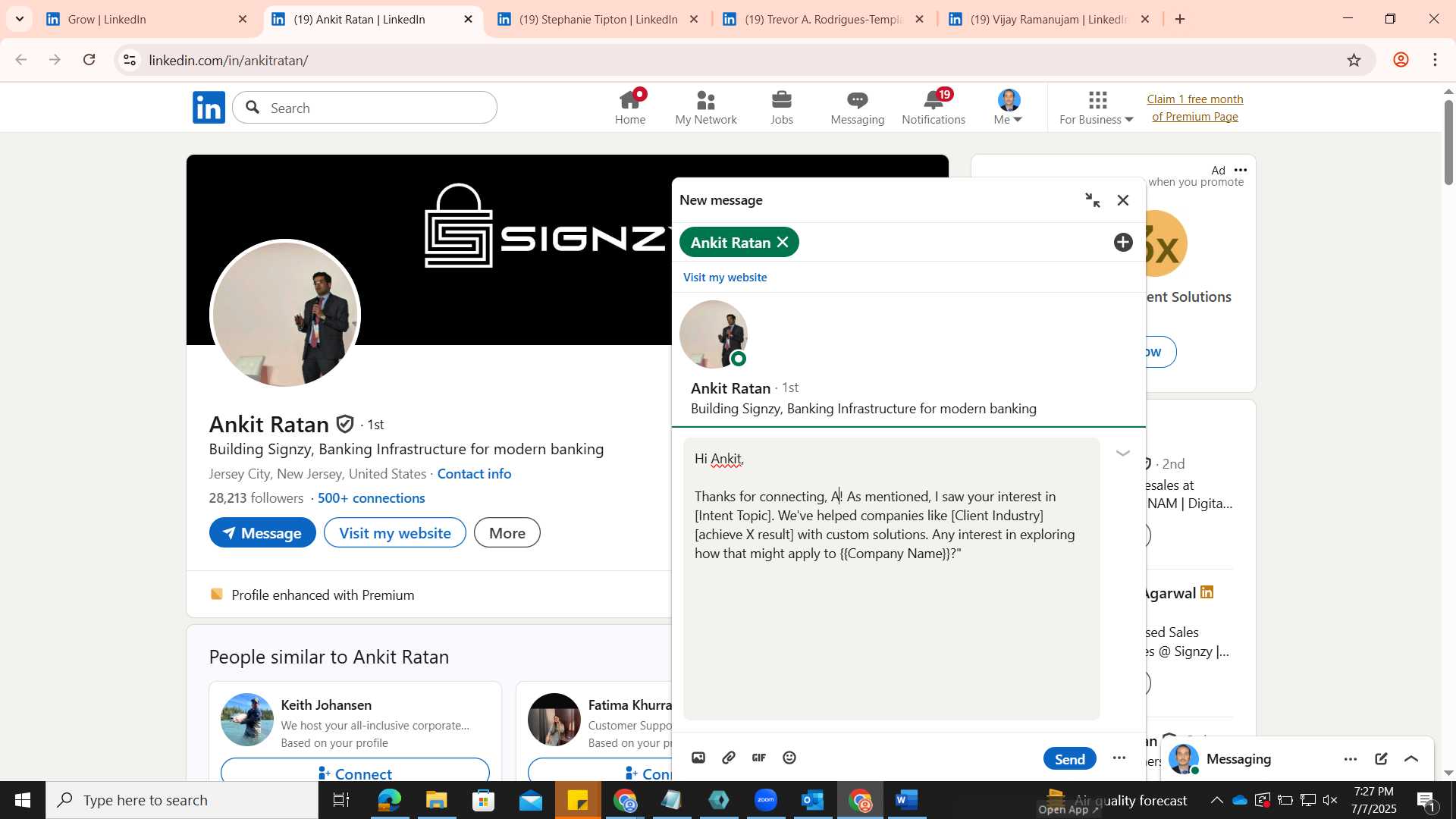Switch to Trevor A. Rodrigues-Templar tab
The image size is (1456, 819).
click(x=824, y=19)
